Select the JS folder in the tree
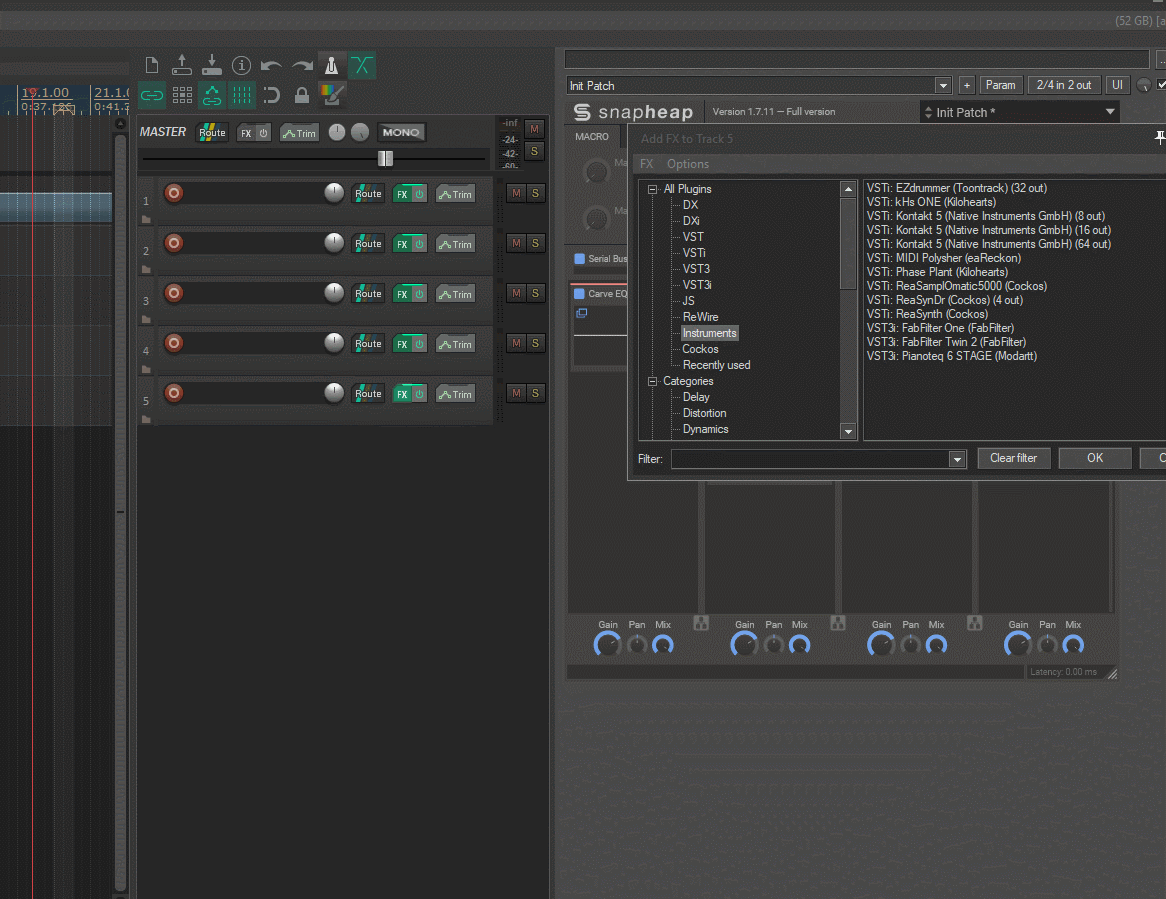Screen dimensions: 1166x899 click(689, 301)
